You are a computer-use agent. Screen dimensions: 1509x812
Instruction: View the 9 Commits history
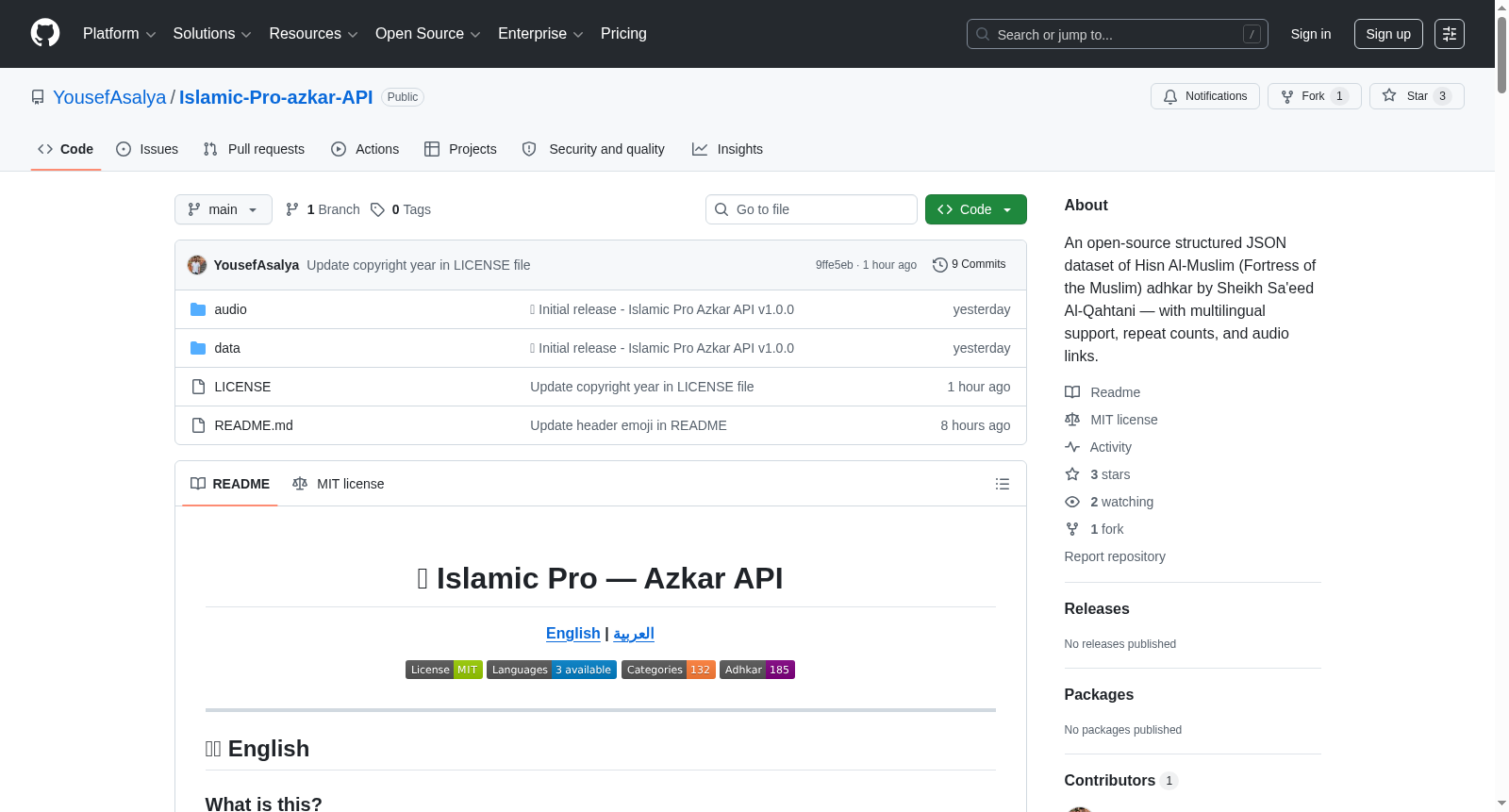(969, 265)
